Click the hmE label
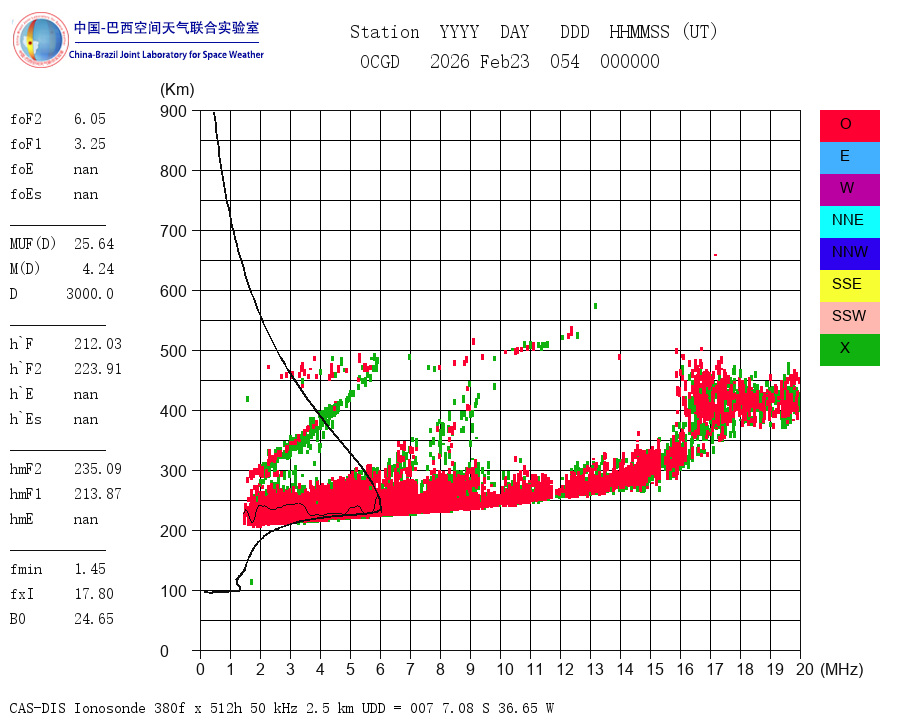900x720 pixels. coord(22,519)
